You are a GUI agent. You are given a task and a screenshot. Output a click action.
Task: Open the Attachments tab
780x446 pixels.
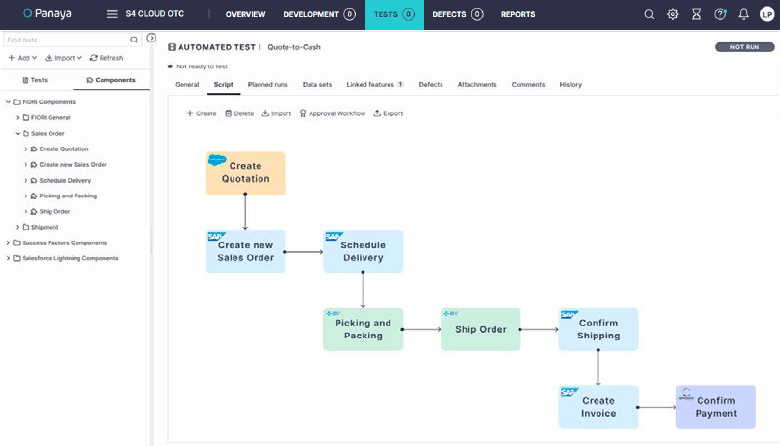pos(477,85)
